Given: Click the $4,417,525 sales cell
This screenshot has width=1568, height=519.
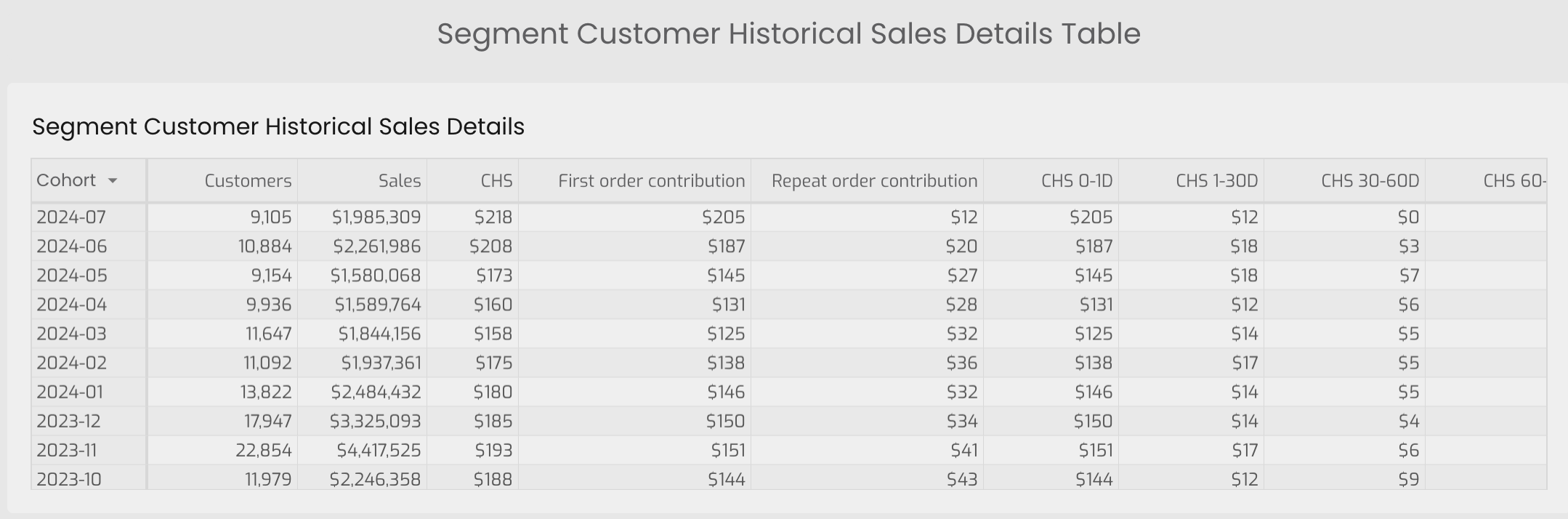Looking at the screenshot, I should point(379,450).
